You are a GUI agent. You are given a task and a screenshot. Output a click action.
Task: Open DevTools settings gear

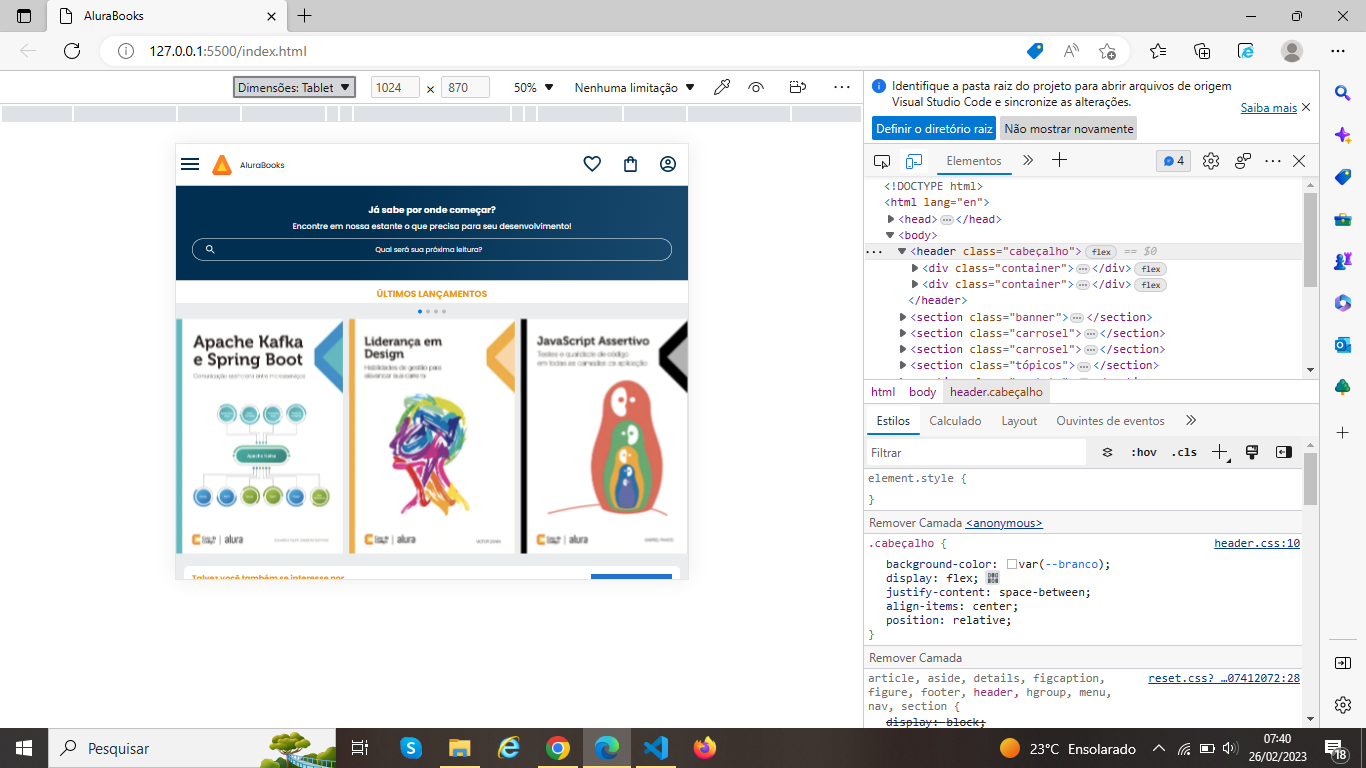click(1211, 161)
